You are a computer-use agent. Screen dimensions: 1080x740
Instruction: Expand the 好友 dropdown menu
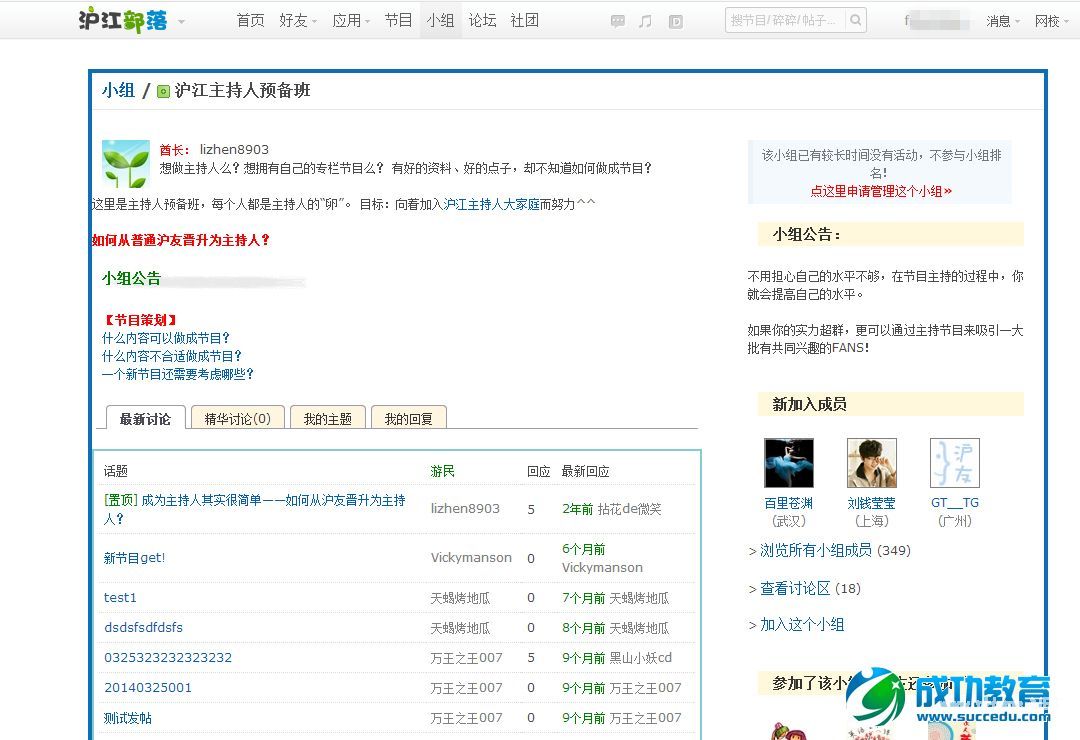coord(299,20)
